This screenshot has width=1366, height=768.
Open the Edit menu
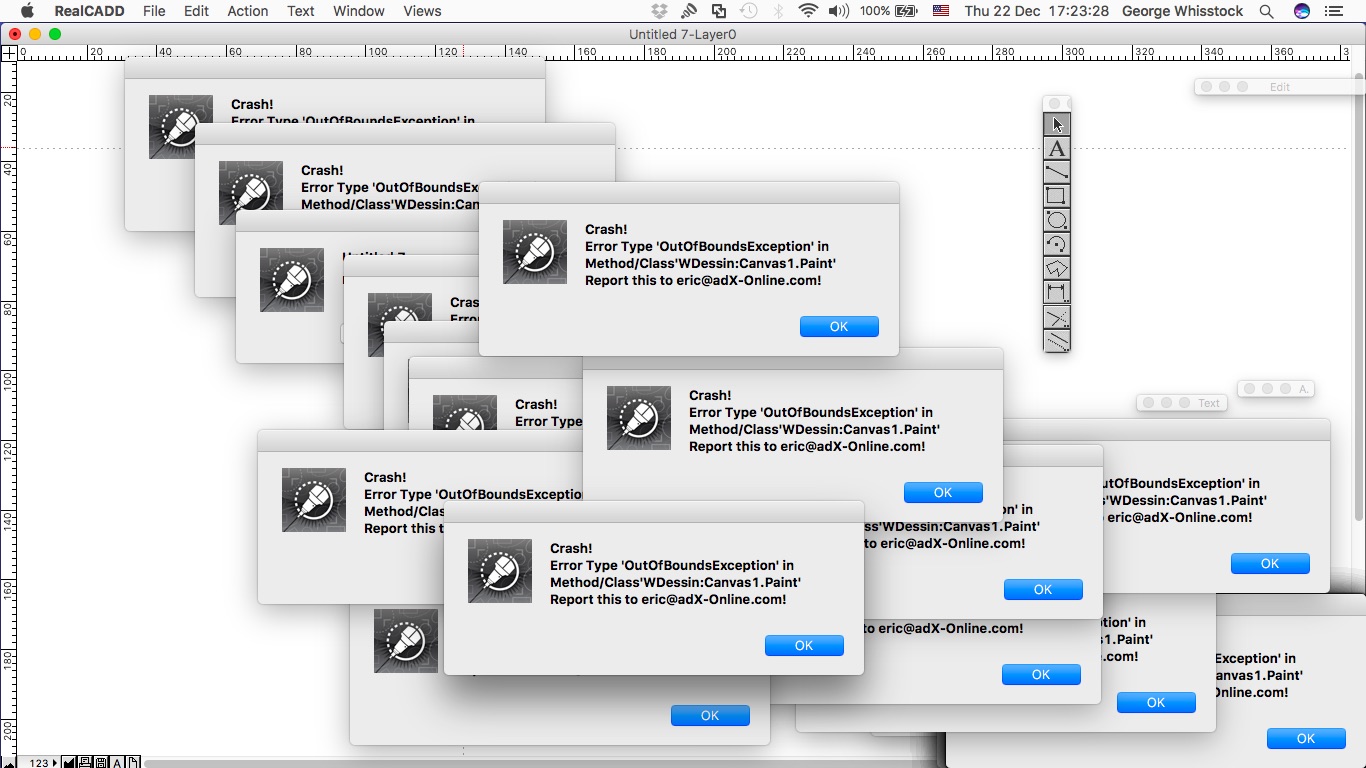tap(196, 11)
